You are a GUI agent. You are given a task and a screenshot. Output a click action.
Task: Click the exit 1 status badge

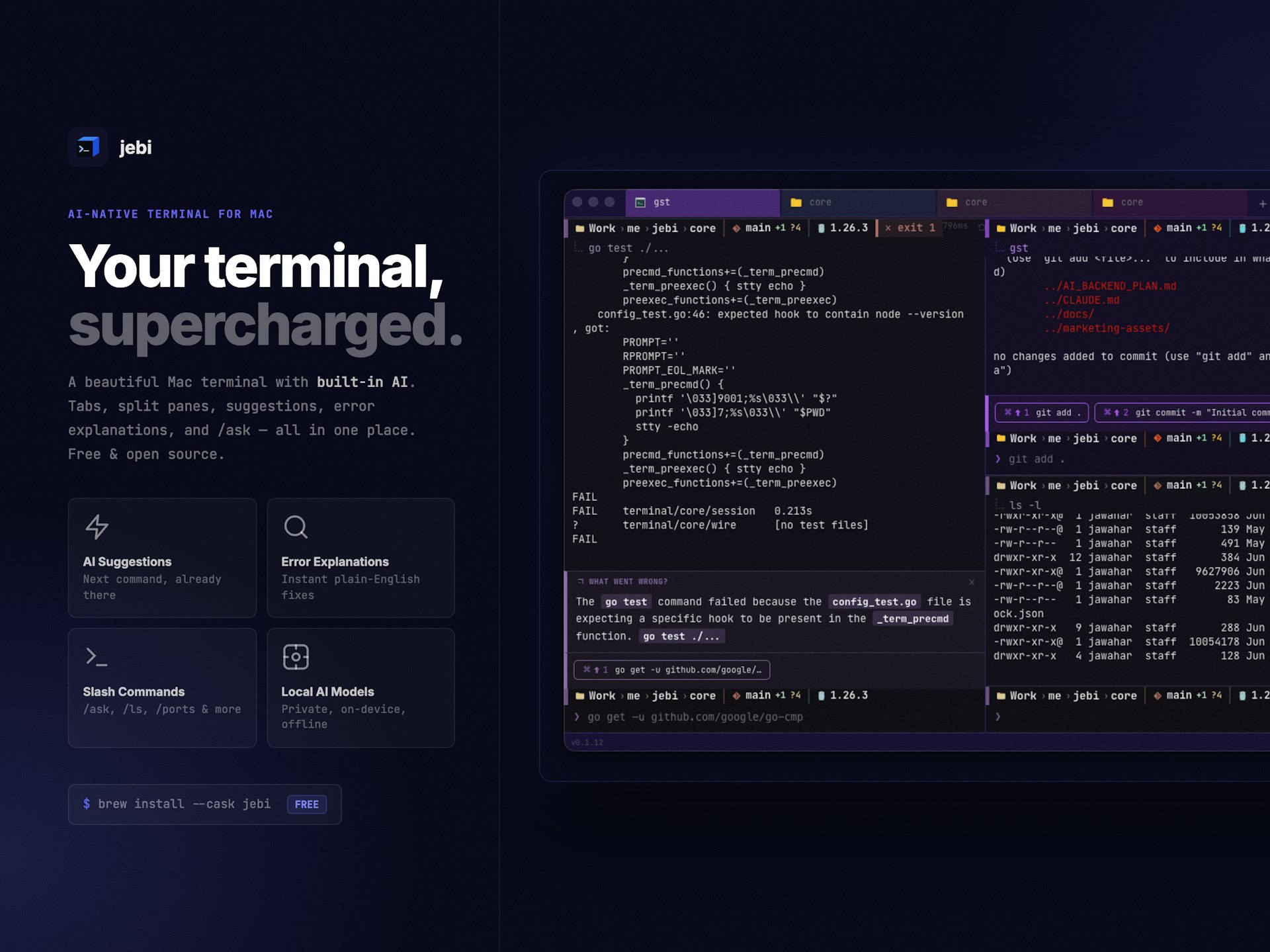tap(910, 228)
